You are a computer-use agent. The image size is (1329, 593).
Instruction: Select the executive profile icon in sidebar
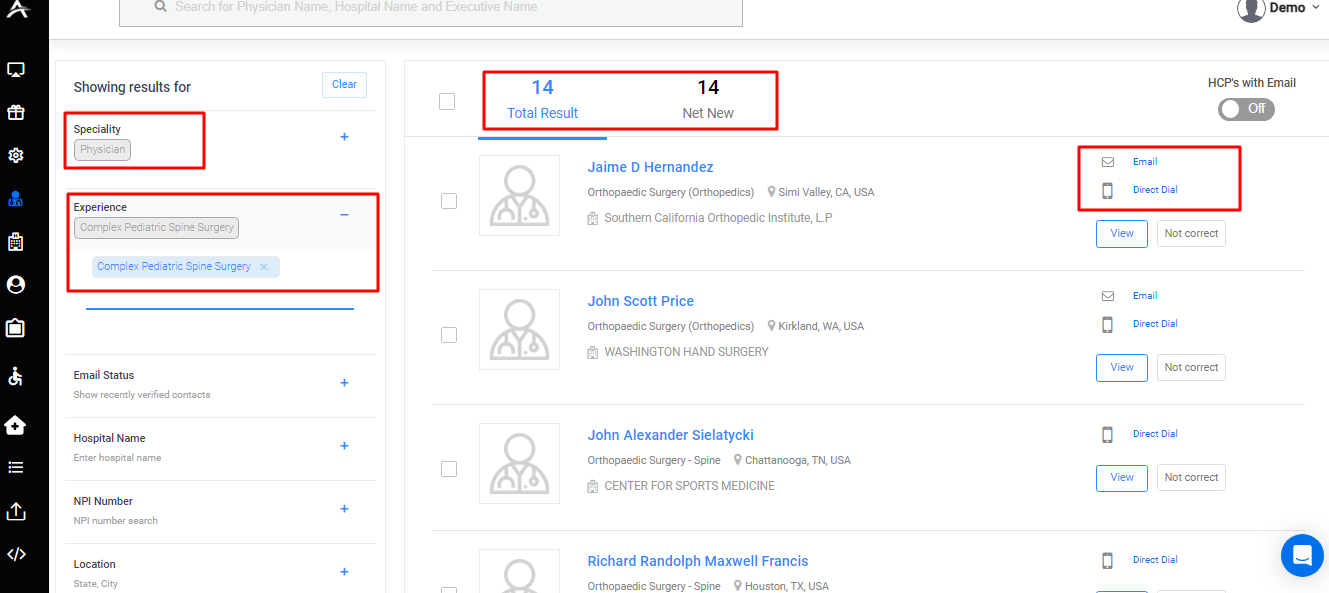(14, 284)
